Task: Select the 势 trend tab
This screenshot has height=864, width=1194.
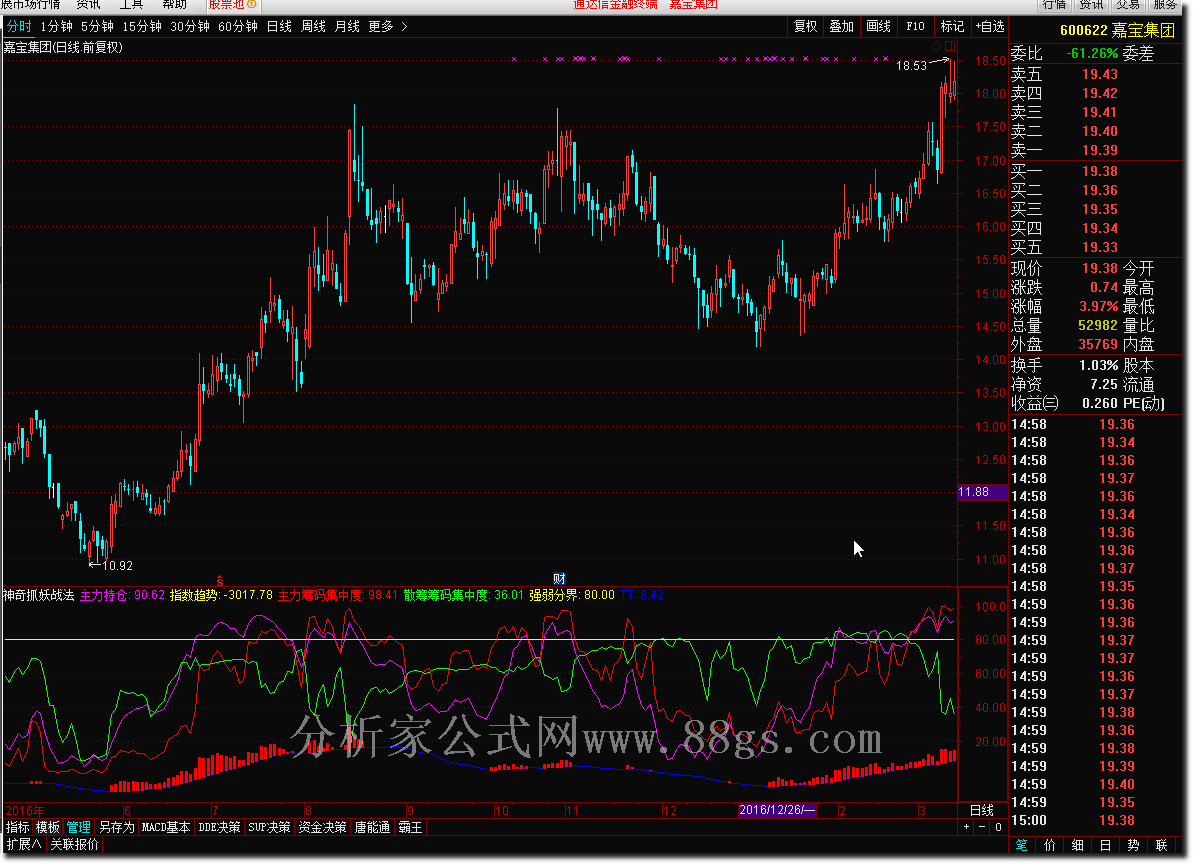Action: 1133,845
